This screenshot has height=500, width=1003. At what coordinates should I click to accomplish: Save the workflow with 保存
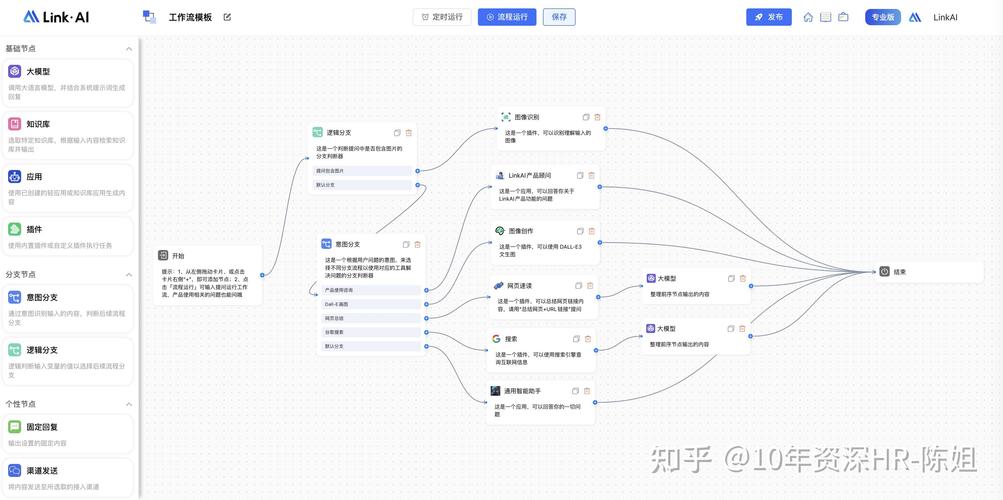click(559, 17)
